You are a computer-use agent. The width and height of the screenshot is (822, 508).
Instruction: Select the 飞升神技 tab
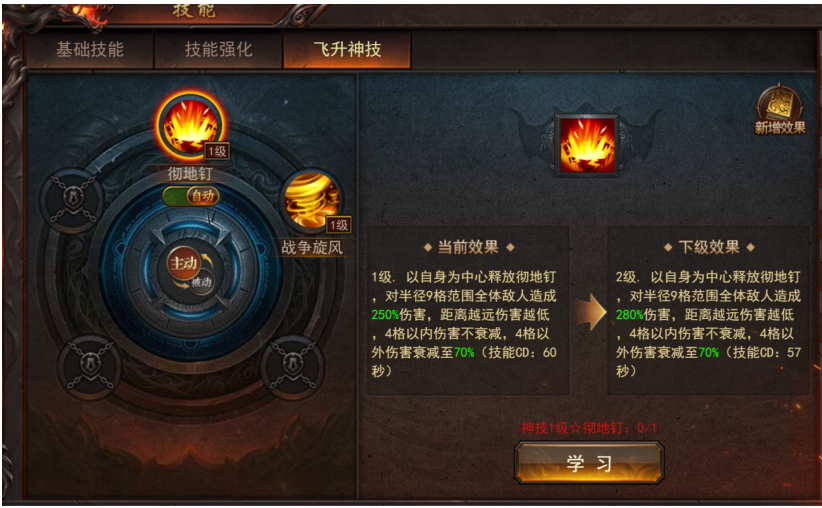pos(347,50)
